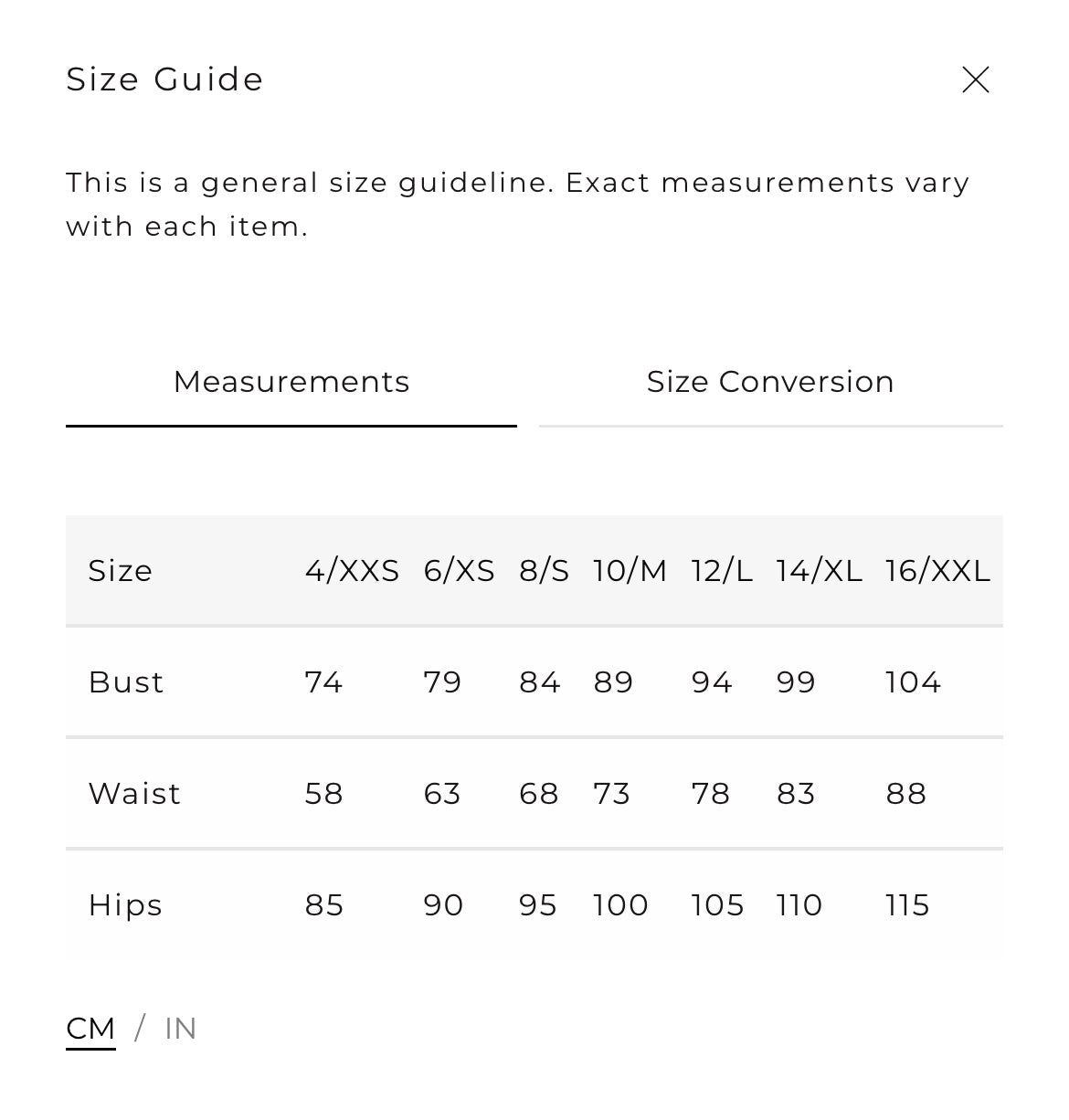Click the 6/XS size column header
1069x1120 pixels.
click(x=459, y=571)
